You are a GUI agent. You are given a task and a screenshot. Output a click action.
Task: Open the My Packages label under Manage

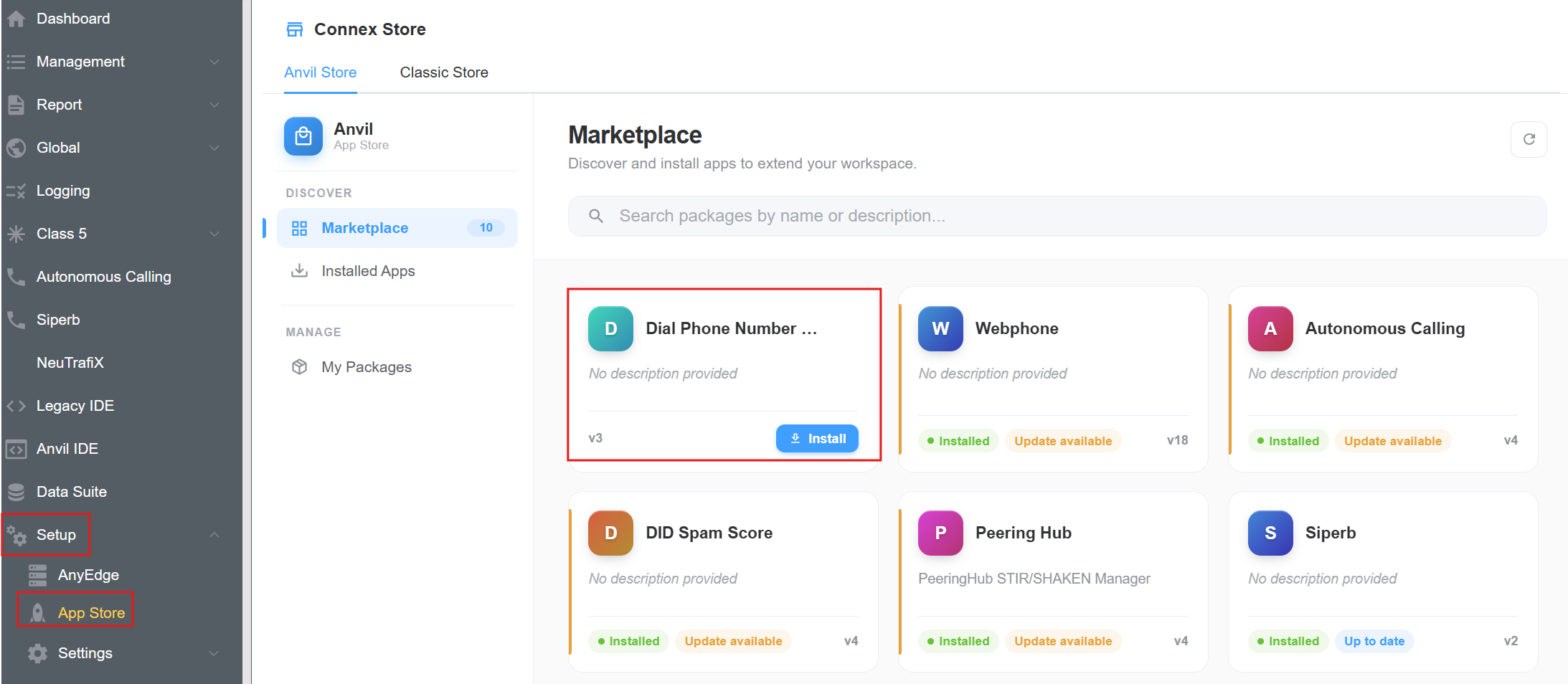367,367
